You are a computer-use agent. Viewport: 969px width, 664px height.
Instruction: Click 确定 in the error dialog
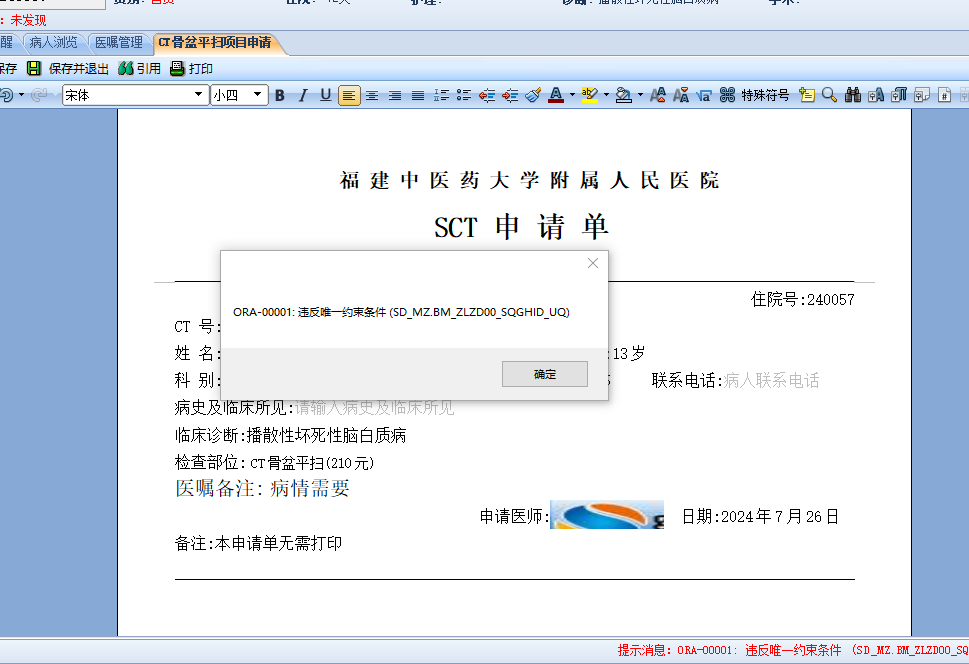544,374
